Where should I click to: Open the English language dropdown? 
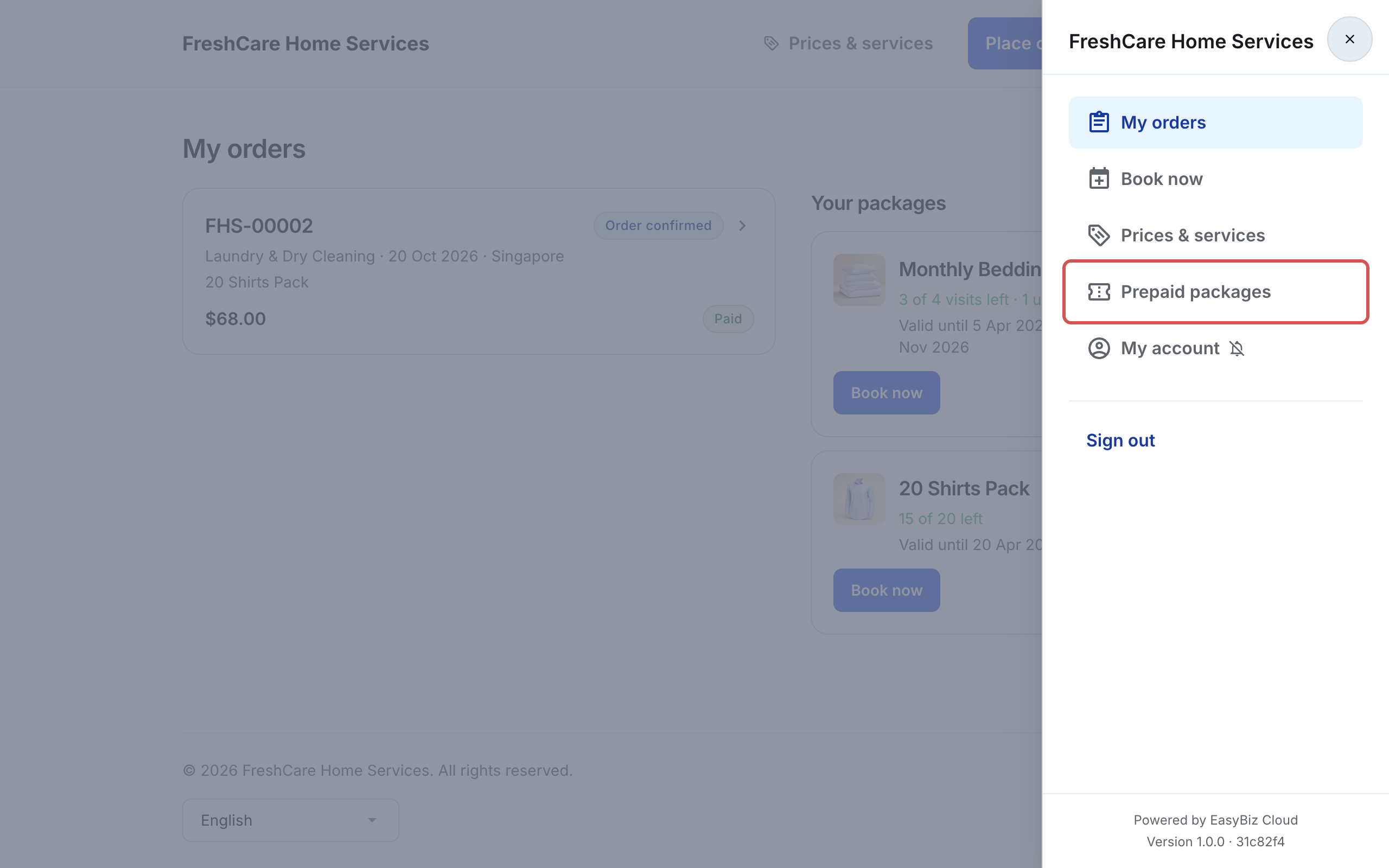pyautogui.click(x=290, y=820)
